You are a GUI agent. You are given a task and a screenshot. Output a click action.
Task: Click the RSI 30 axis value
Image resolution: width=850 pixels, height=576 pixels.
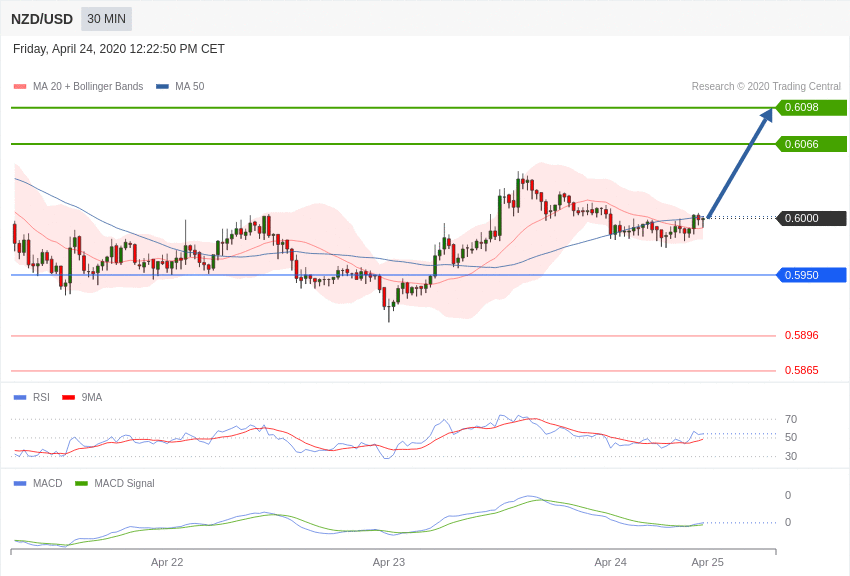coord(791,456)
